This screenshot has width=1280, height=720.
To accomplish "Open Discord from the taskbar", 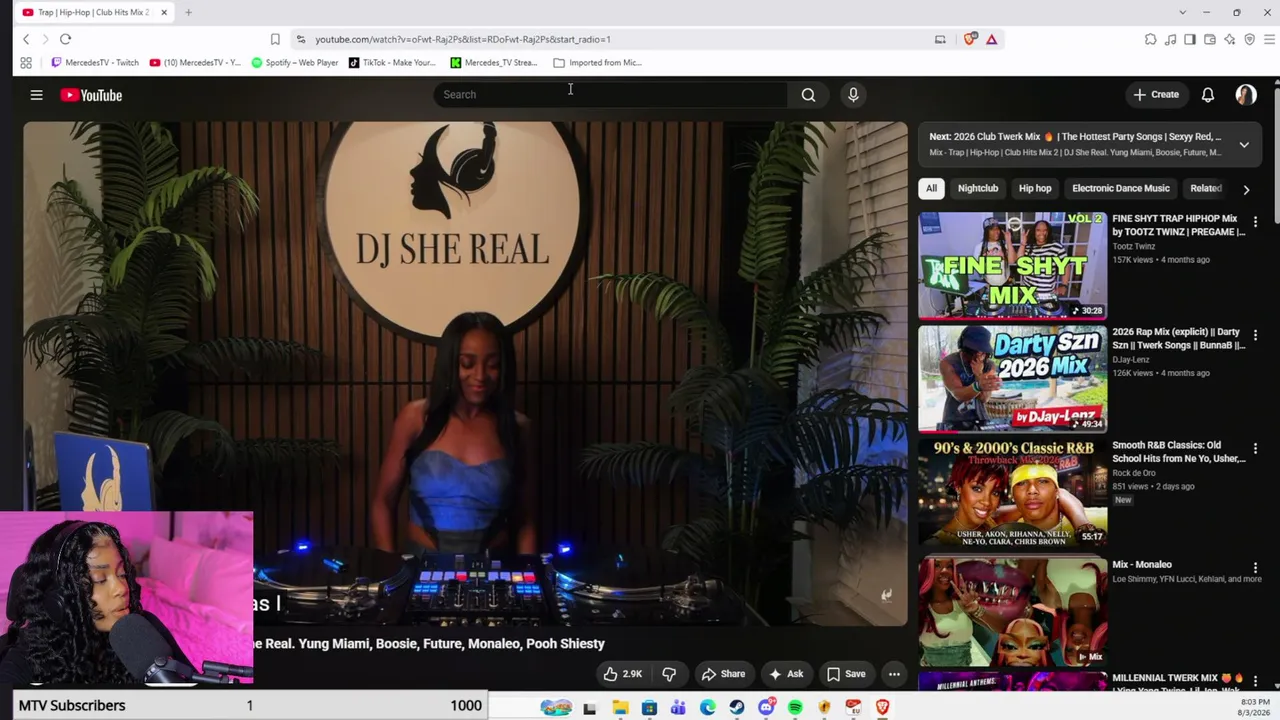I will (766, 707).
